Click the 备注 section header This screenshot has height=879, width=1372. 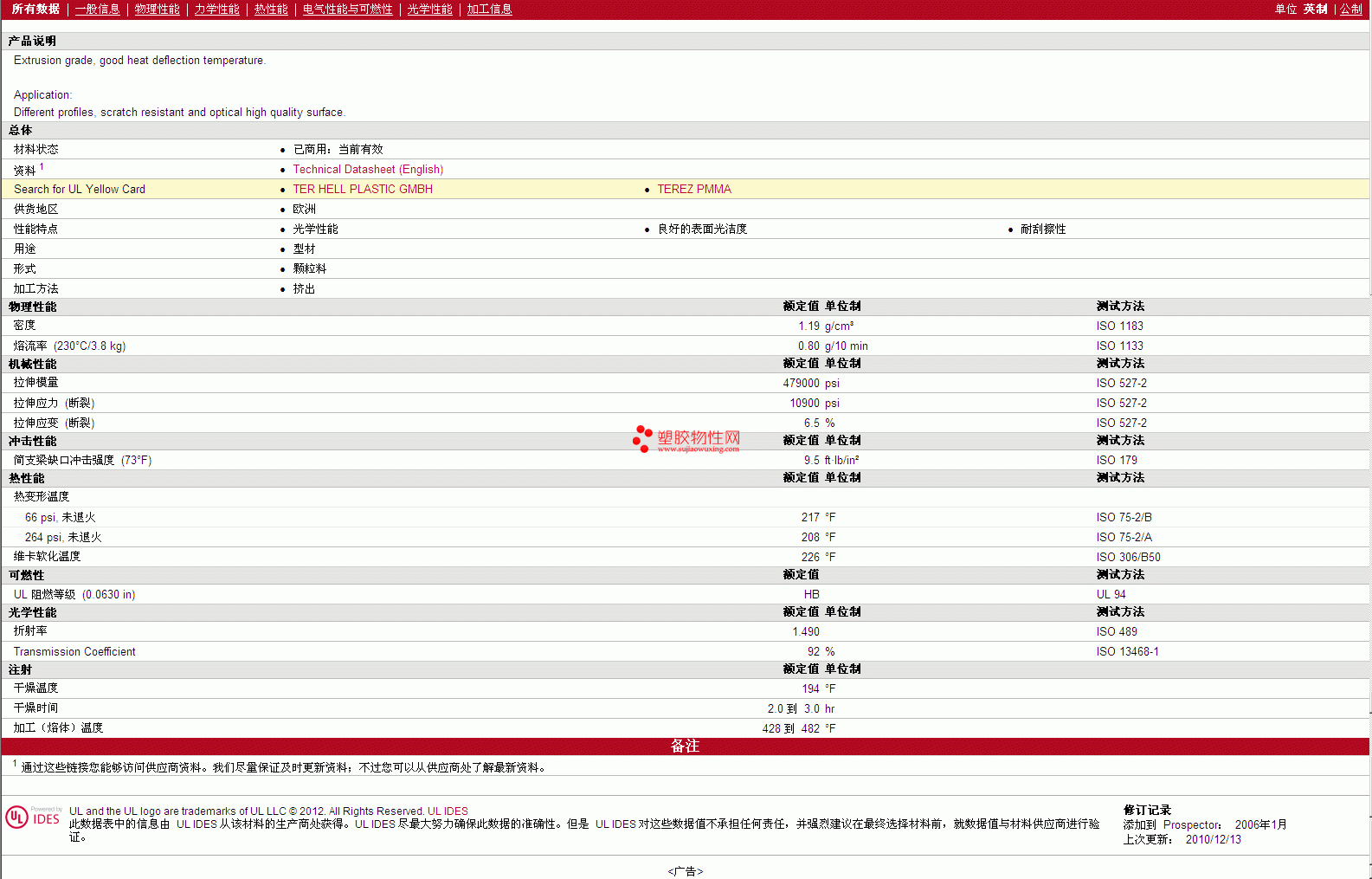(x=685, y=746)
